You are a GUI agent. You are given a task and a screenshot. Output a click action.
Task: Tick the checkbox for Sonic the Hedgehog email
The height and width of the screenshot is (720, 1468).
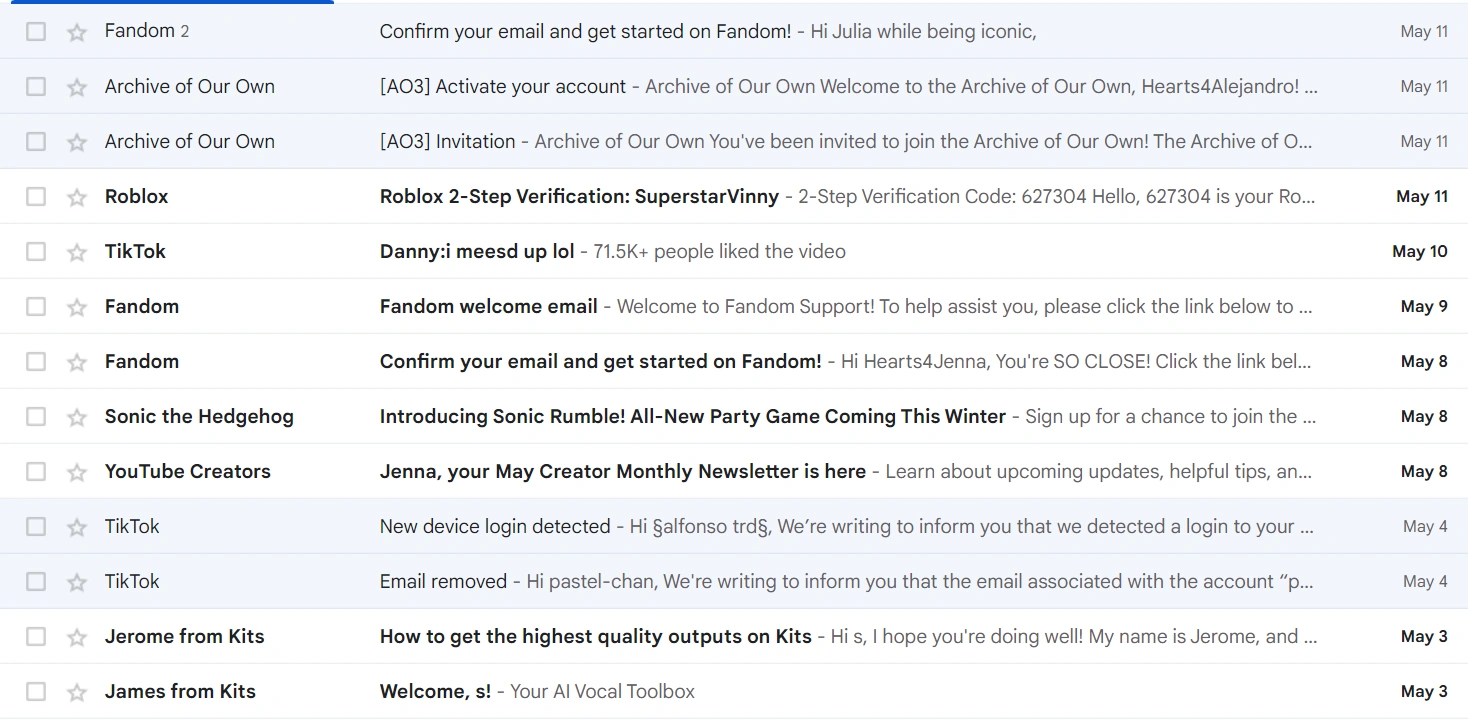[x=36, y=417]
